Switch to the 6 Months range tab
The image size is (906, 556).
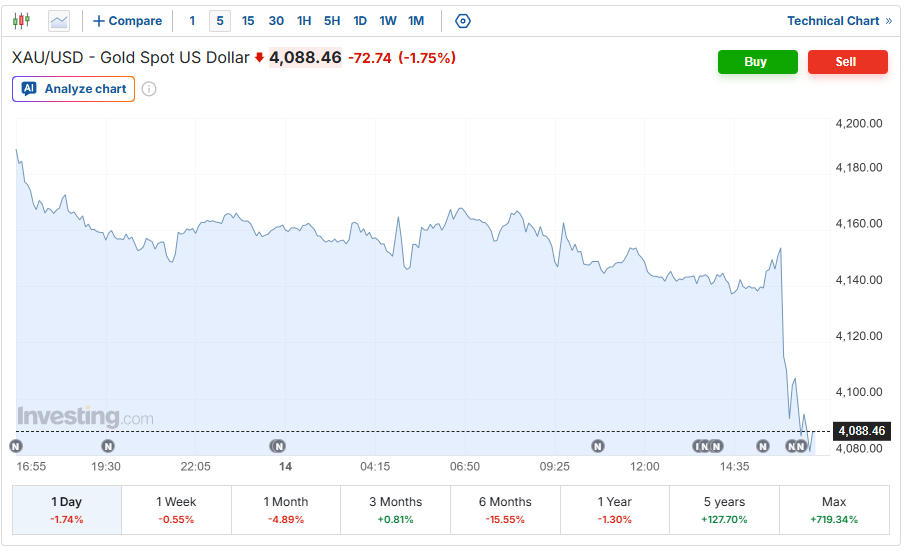505,510
